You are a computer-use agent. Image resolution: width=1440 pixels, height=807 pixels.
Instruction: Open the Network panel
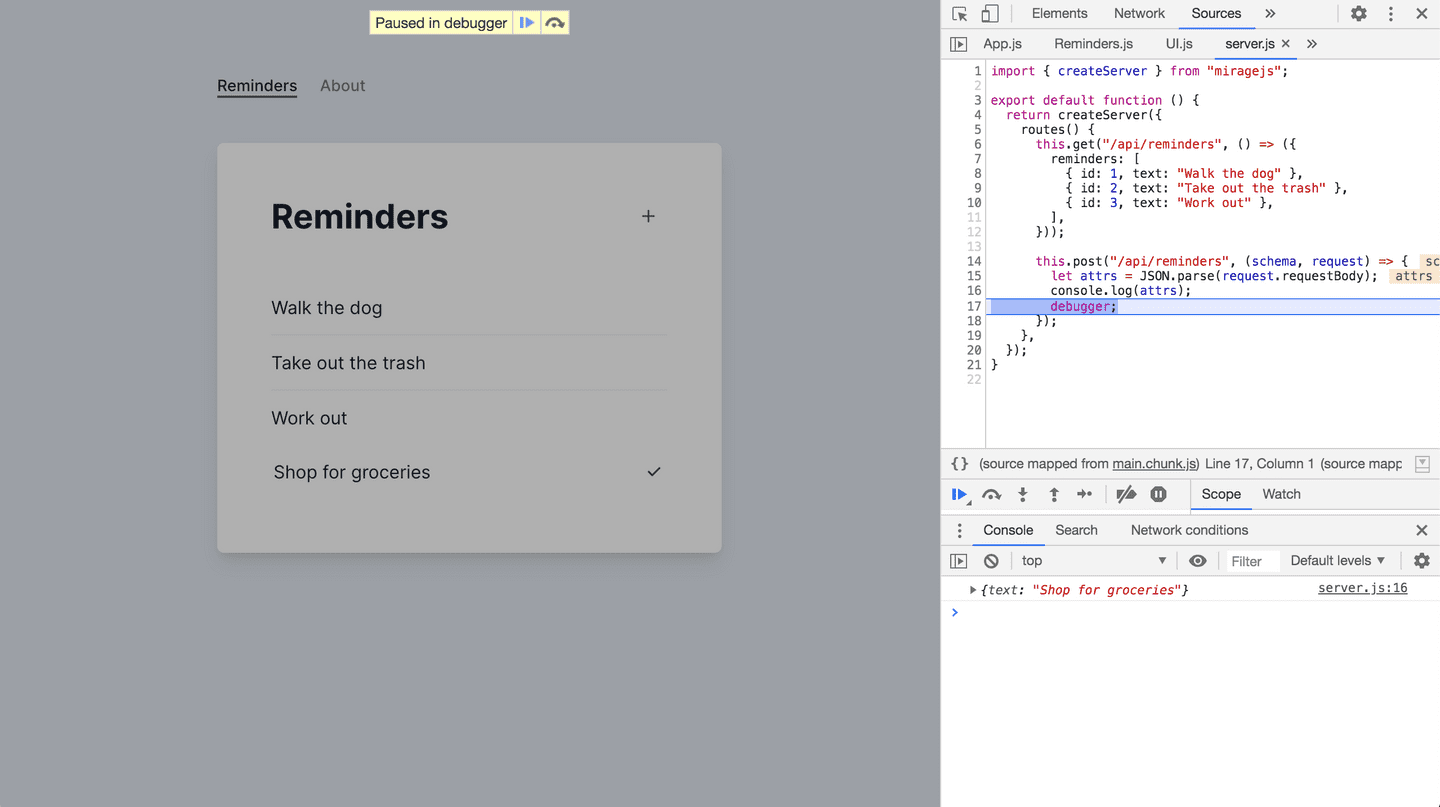1139,13
